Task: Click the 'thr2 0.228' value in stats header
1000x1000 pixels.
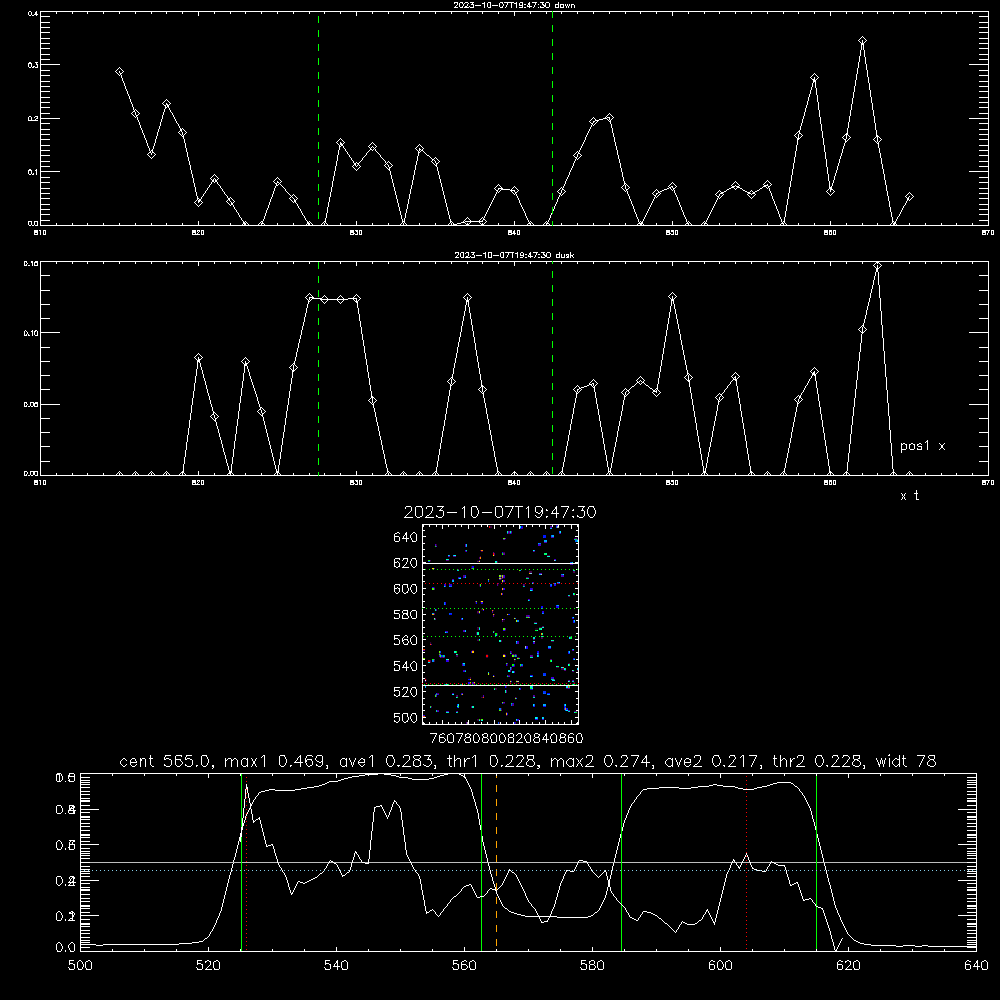Action: [x=818, y=761]
